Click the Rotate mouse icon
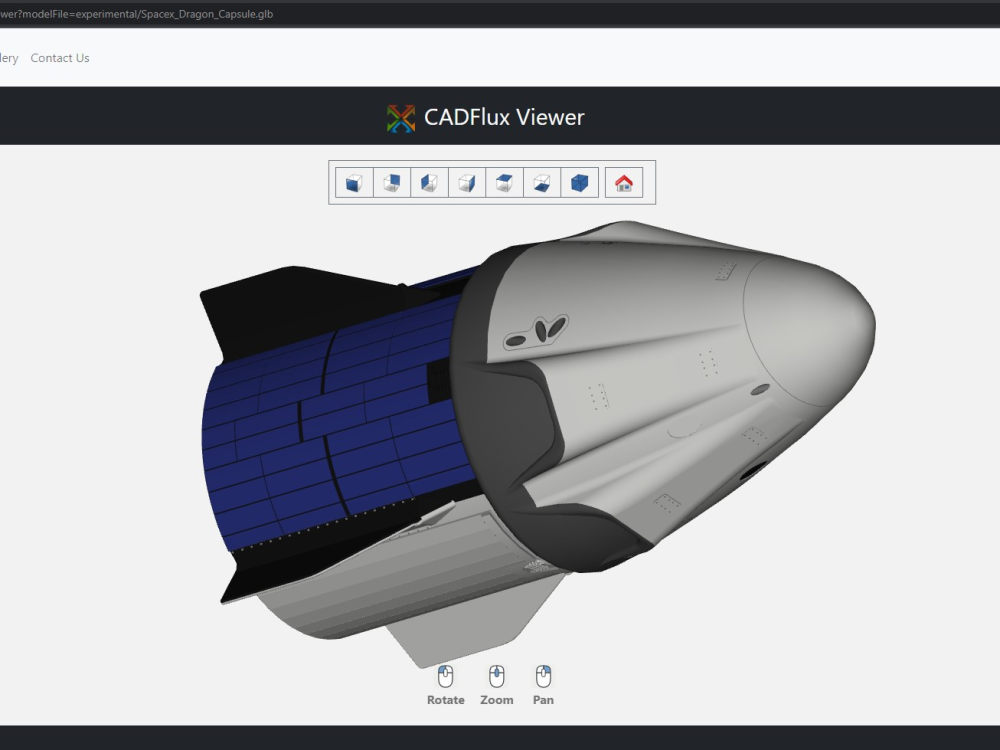Image resolution: width=1000 pixels, height=750 pixels. [x=445, y=677]
